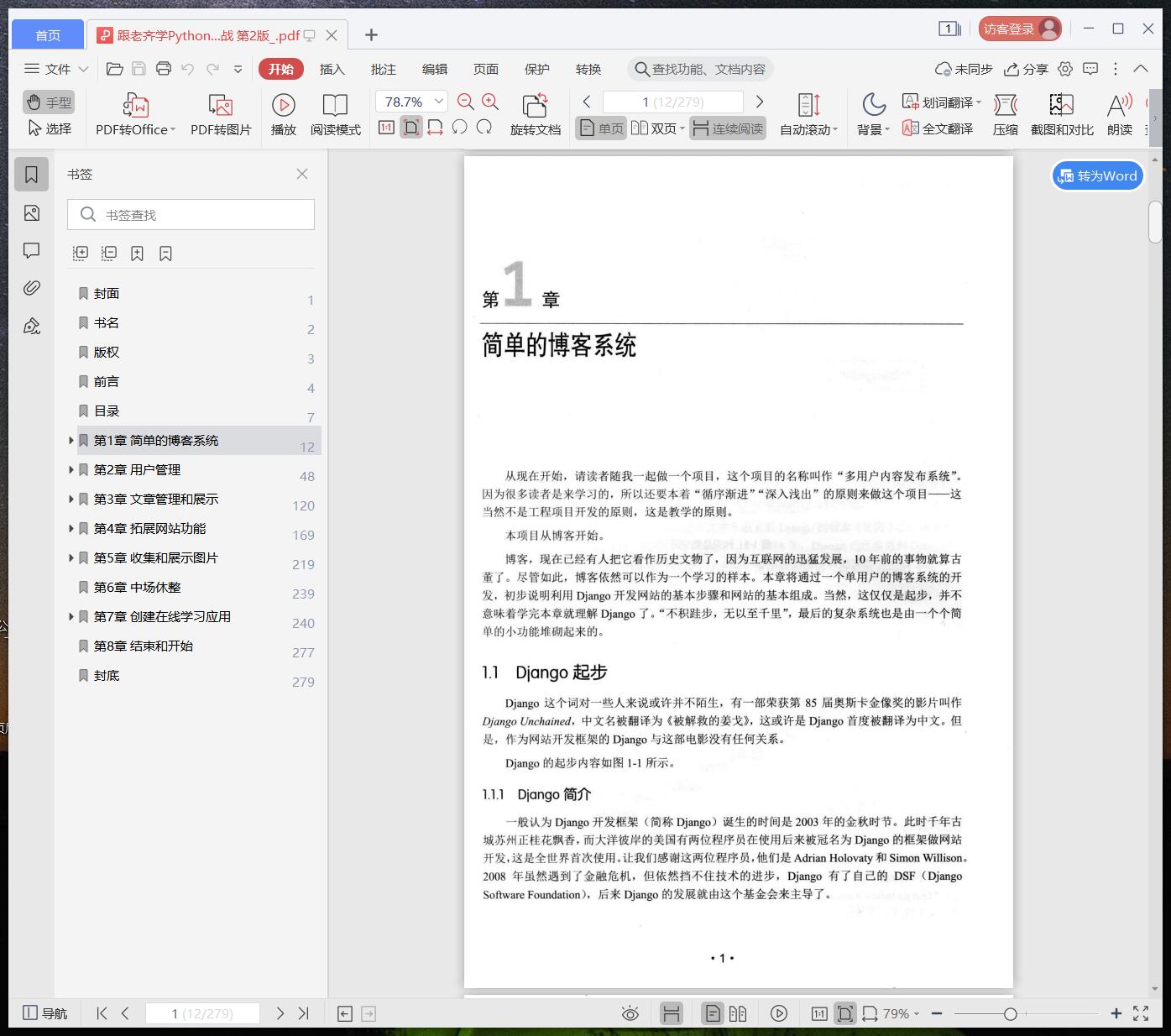Click the zoom in magnifier icon
This screenshot has height=1036, width=1171.
(x=490, y=102)
